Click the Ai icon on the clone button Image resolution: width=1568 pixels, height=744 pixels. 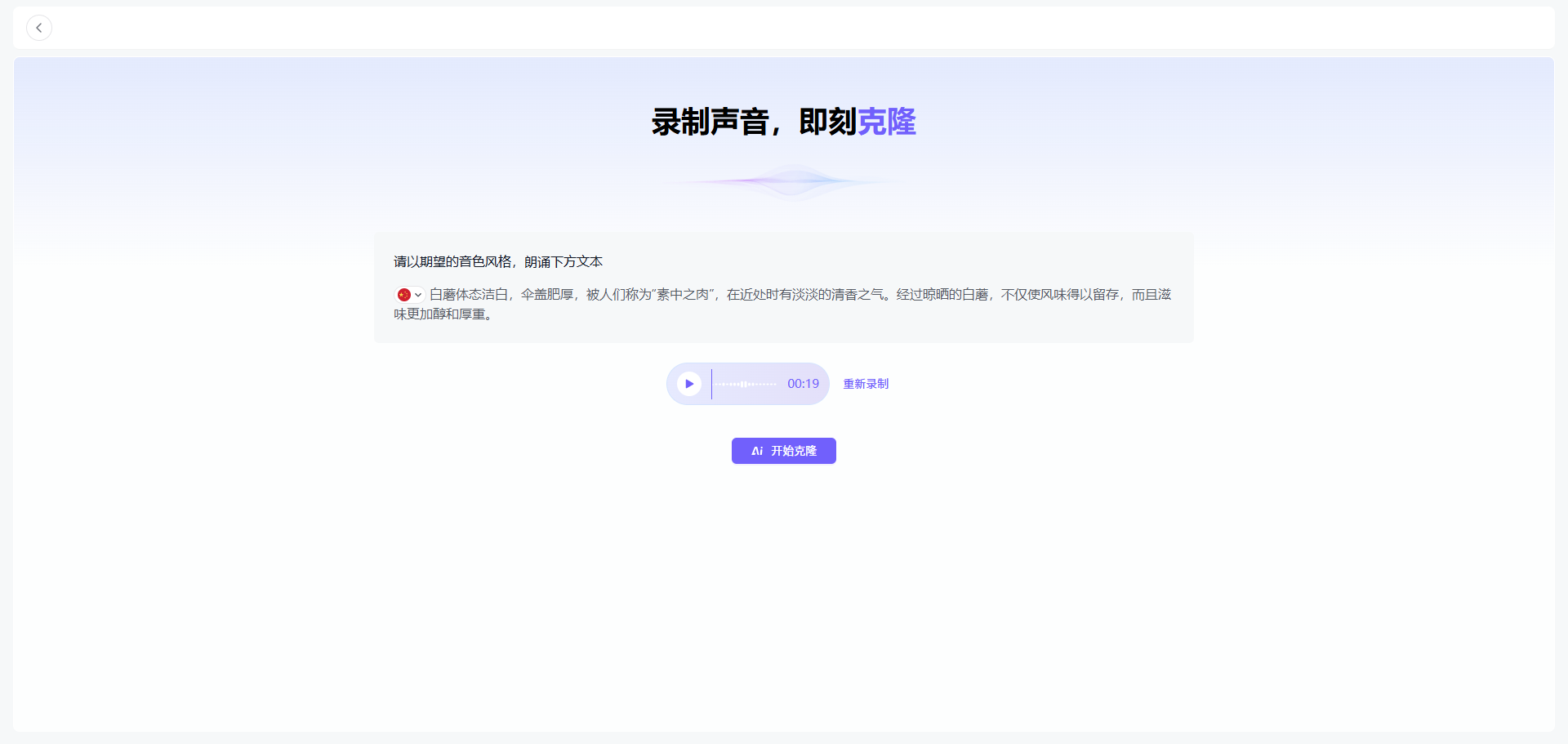tap(757, 451)
